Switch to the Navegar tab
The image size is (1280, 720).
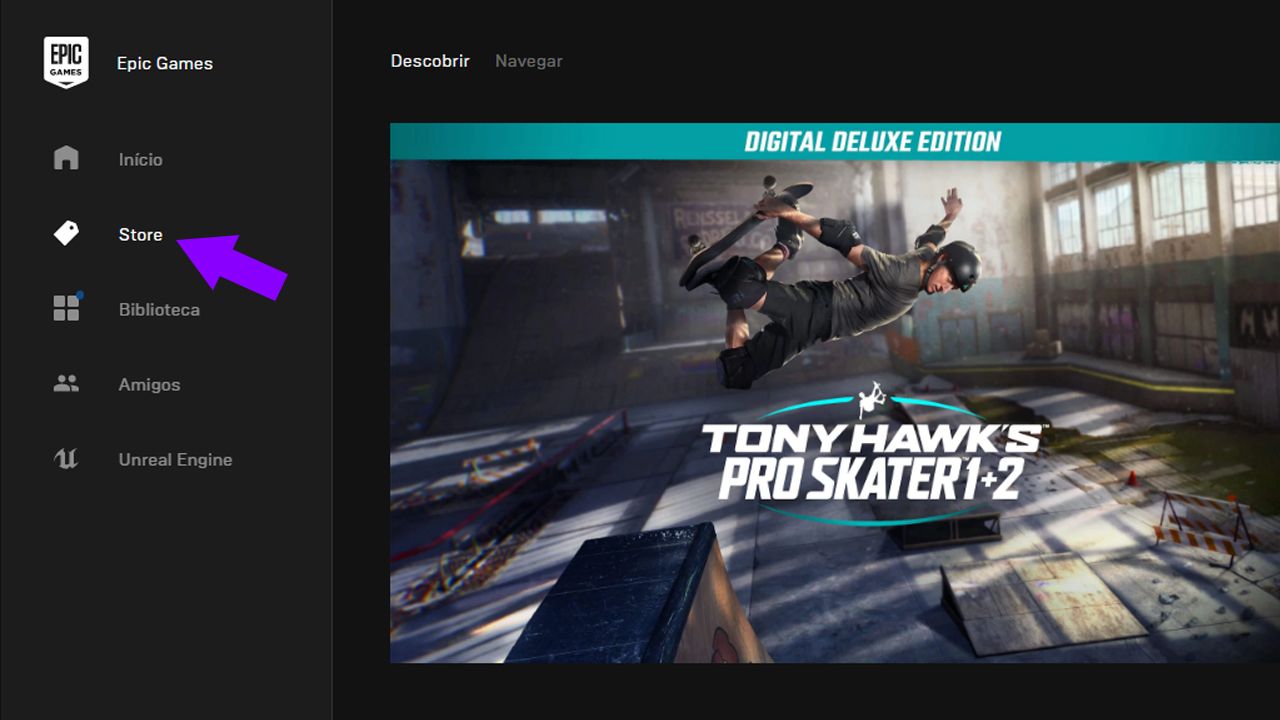click(529, 61)
